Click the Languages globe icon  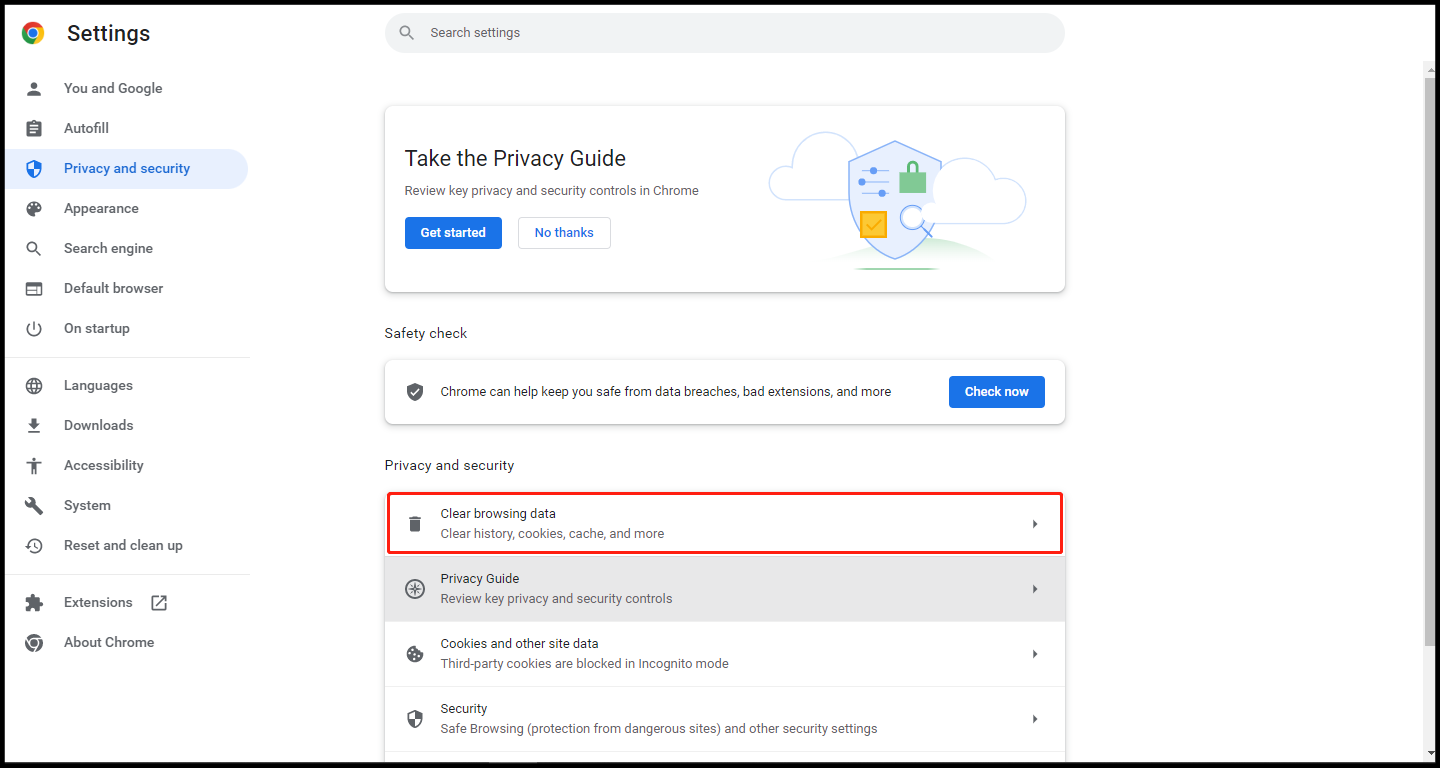(x=34, y=385)
